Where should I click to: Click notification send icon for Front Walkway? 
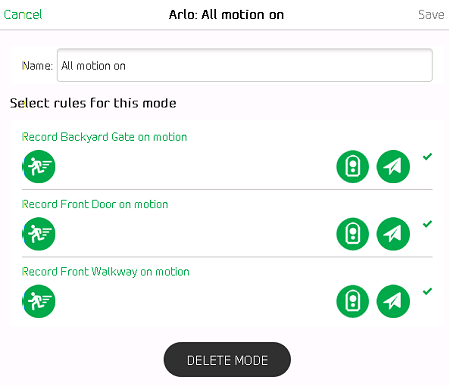(x=393, y=301)
